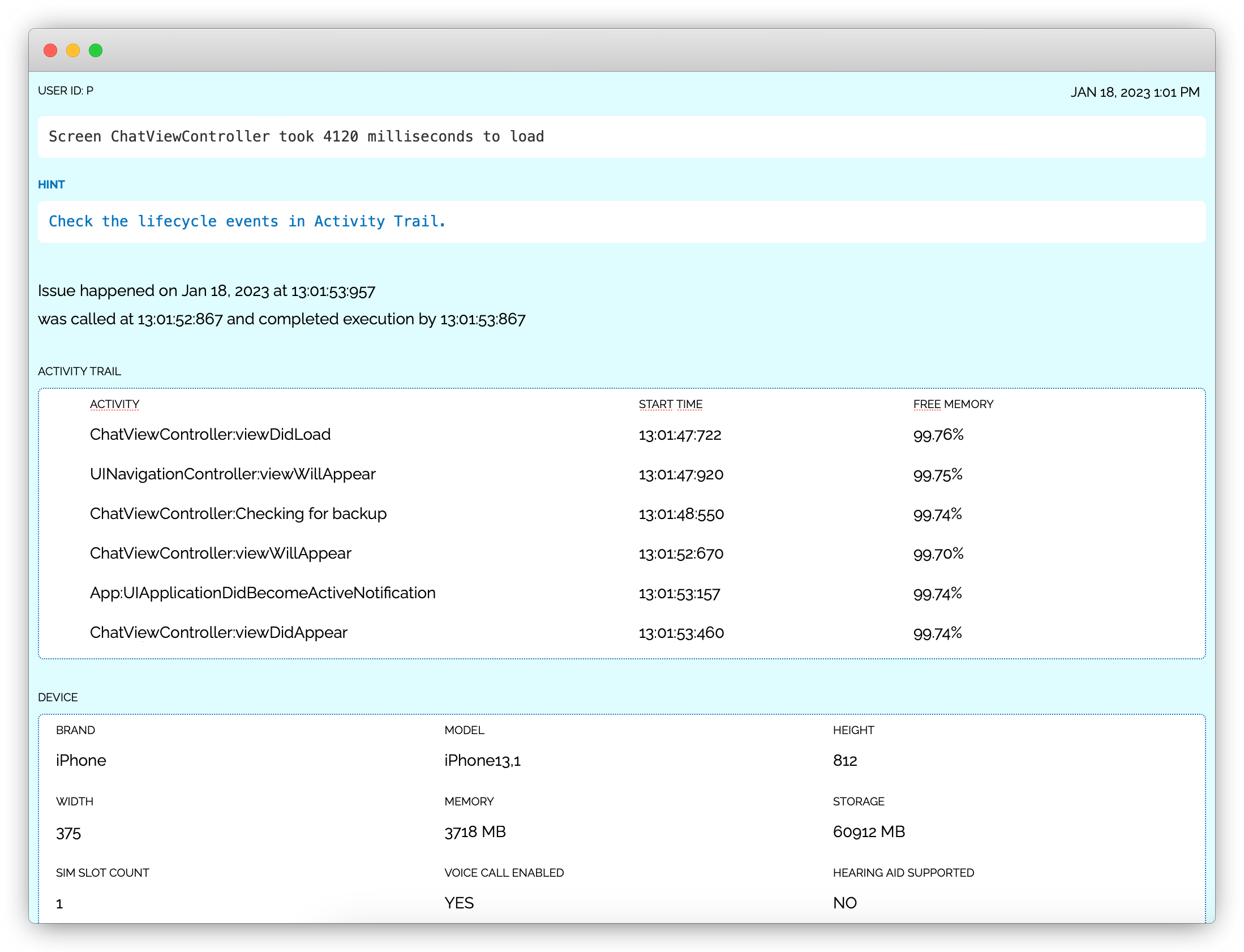Click the FREE MEMORY column header
Screen dimensions: 1244x952
953,404
